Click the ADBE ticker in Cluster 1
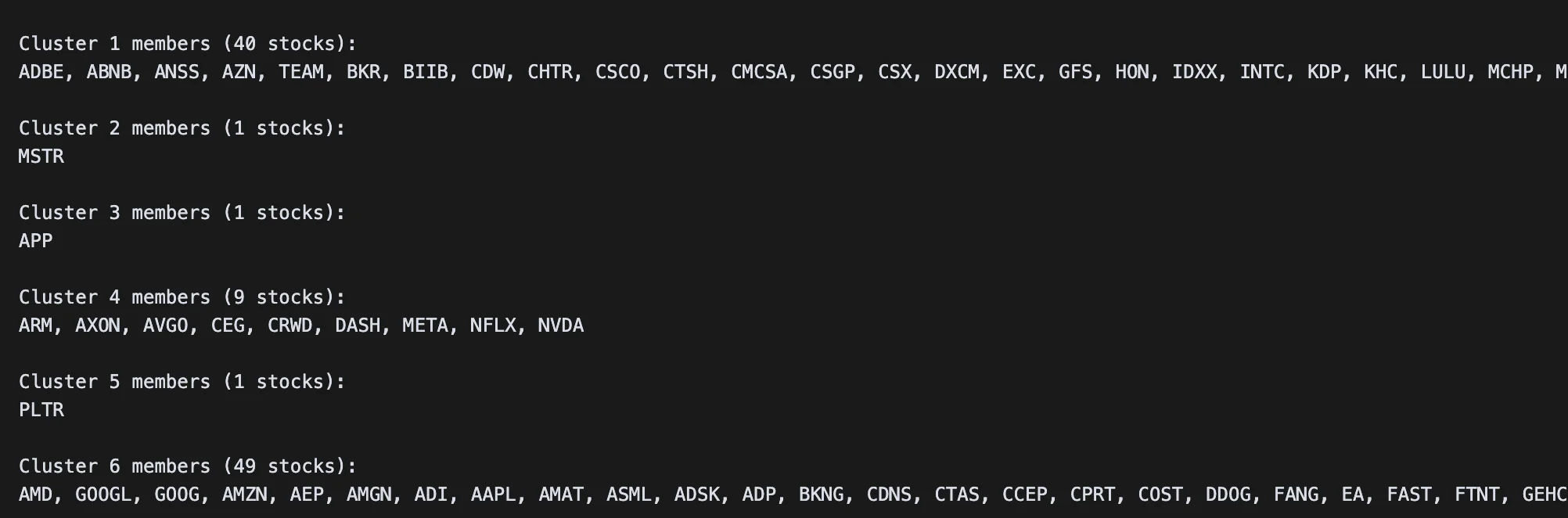Image resolution: width=1568 pixels, height=518 pixels. click(41, 72)
